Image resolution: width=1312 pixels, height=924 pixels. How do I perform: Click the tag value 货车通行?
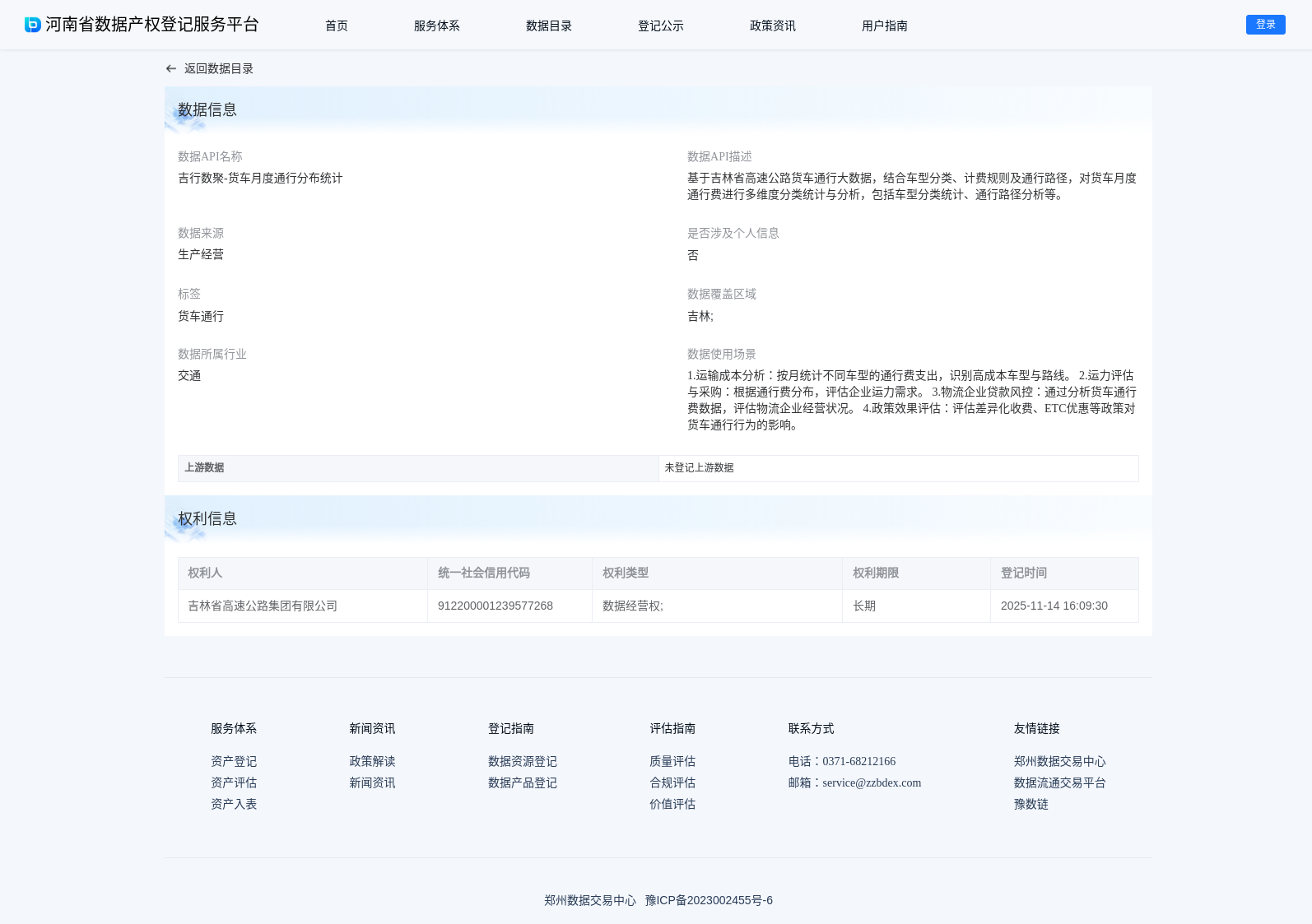click(201, 316)
